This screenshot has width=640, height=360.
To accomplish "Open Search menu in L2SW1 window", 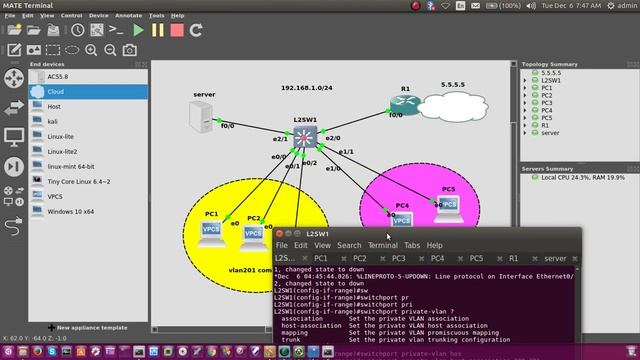I will point(349,245).
